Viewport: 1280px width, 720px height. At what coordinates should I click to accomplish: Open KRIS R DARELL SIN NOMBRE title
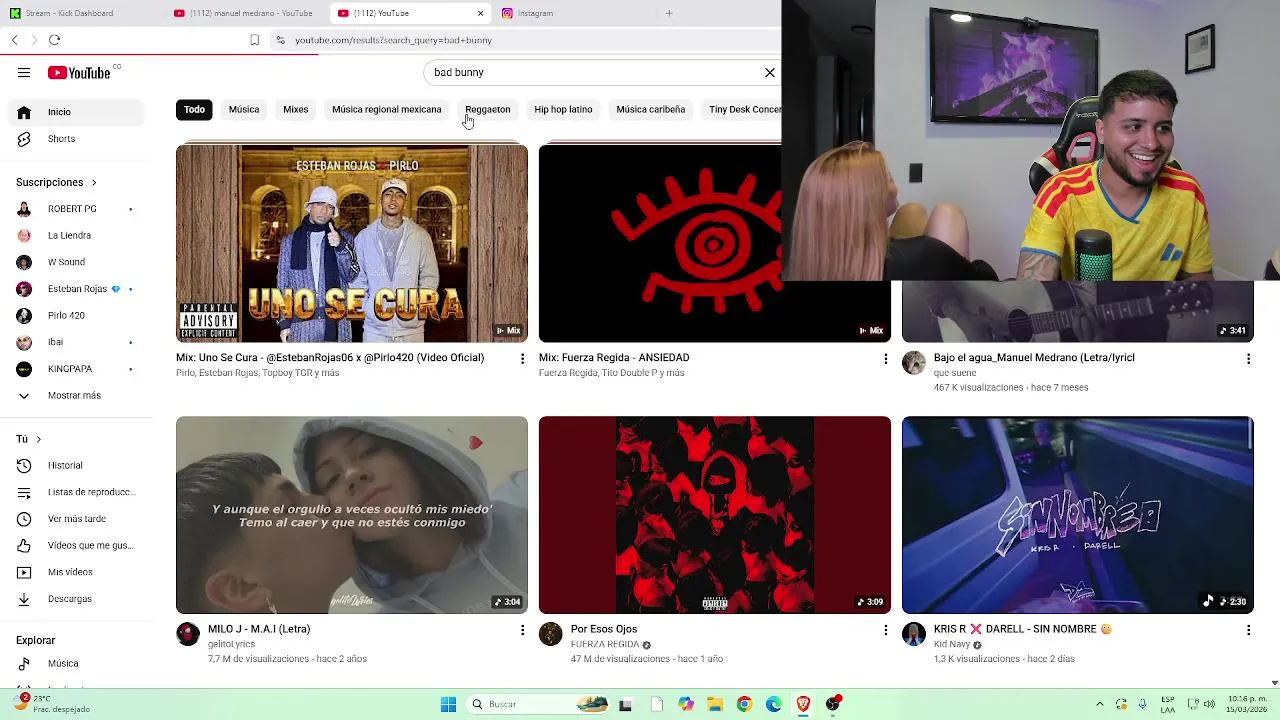1023,629
